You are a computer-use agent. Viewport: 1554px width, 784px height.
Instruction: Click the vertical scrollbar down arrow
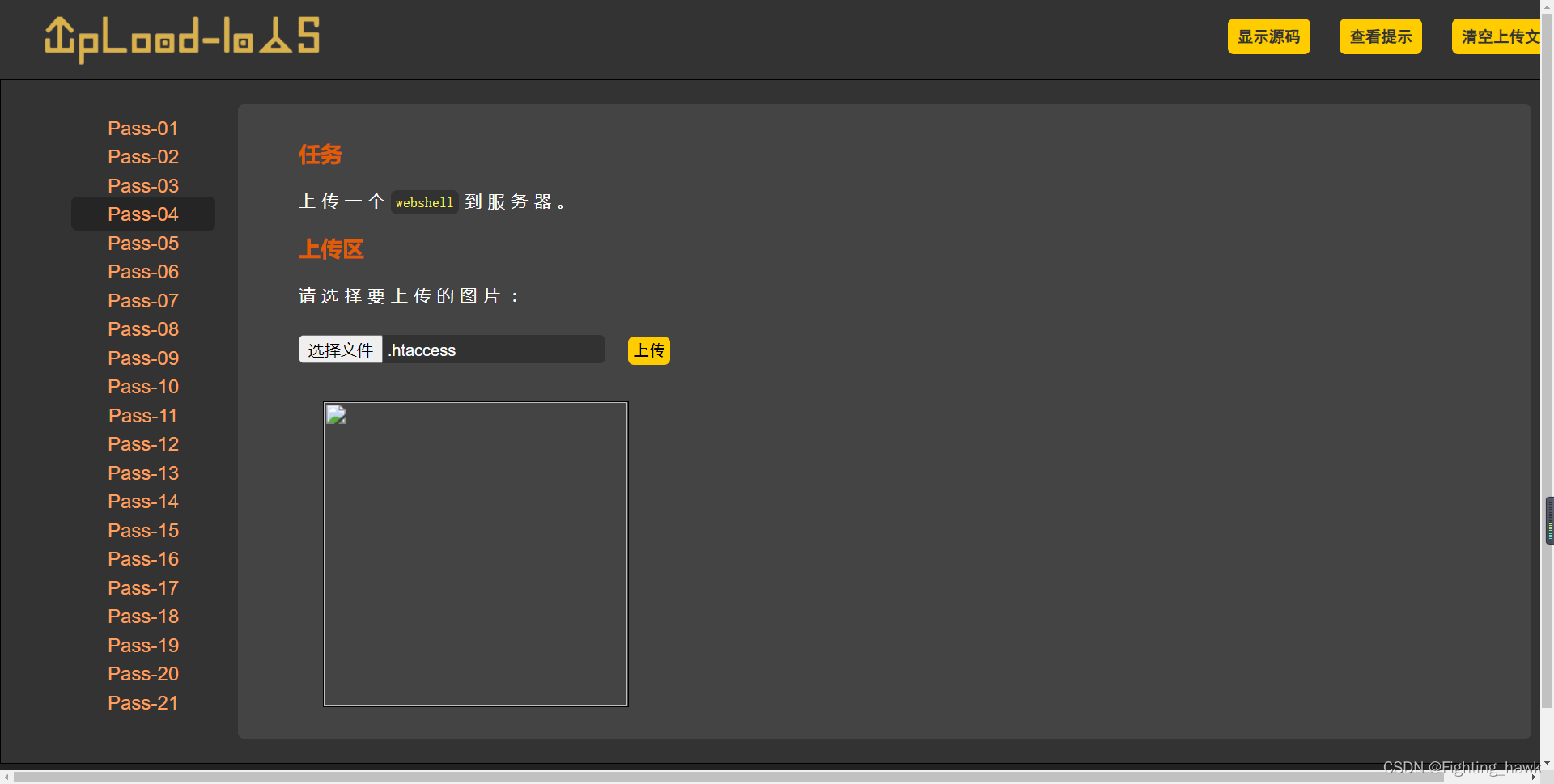tap(1547, 763)
